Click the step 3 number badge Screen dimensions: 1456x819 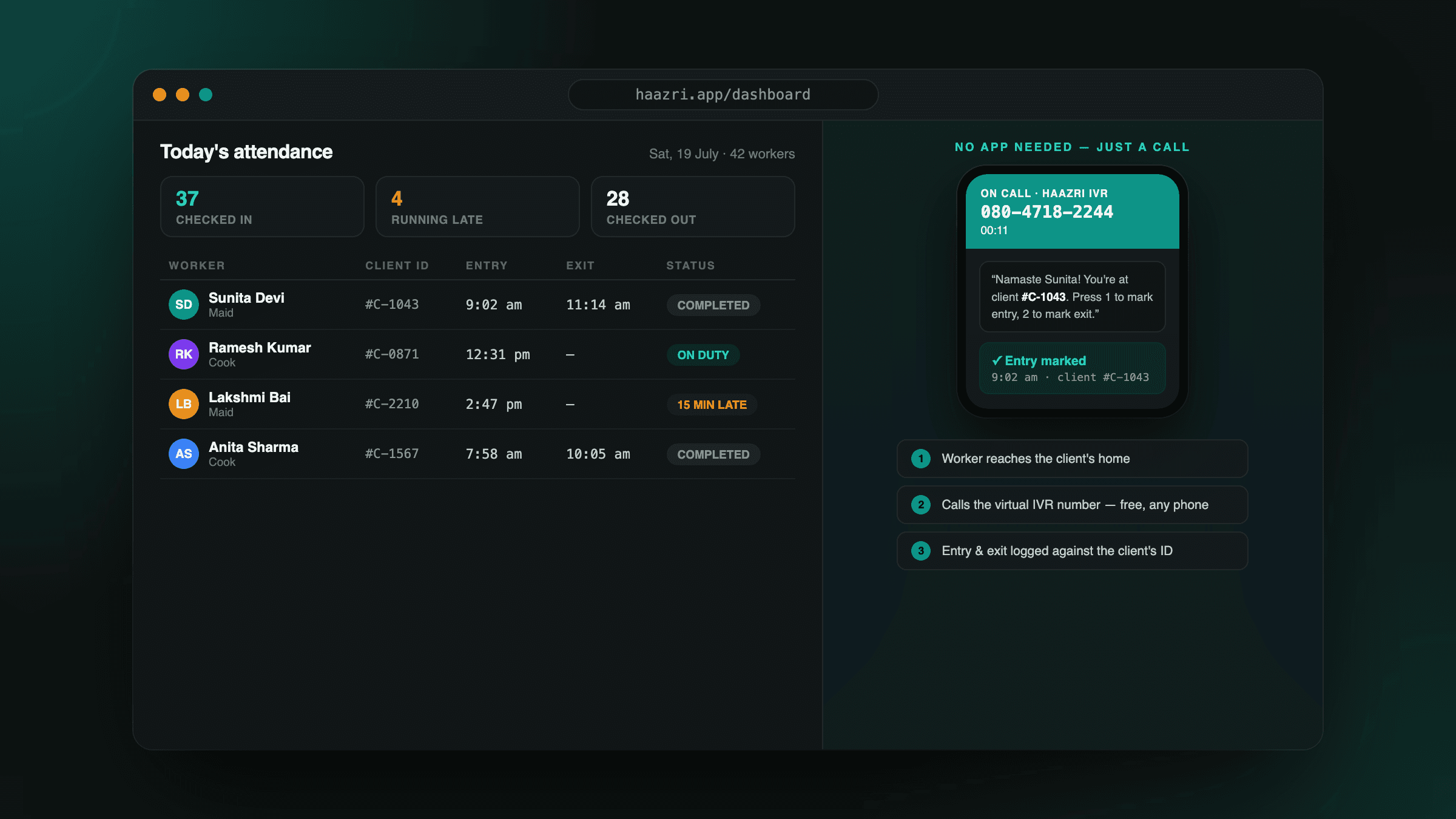pos(921,551)
